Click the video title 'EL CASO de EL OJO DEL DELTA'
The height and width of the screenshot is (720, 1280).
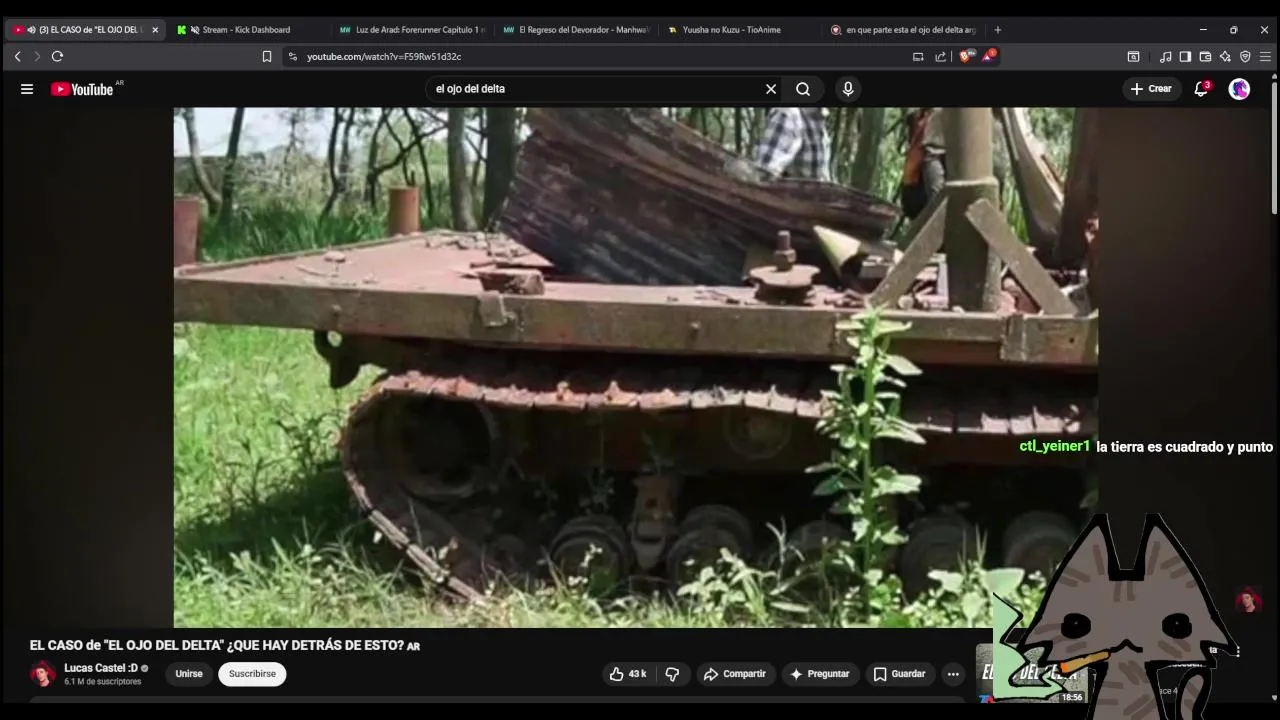click(224, 646)
